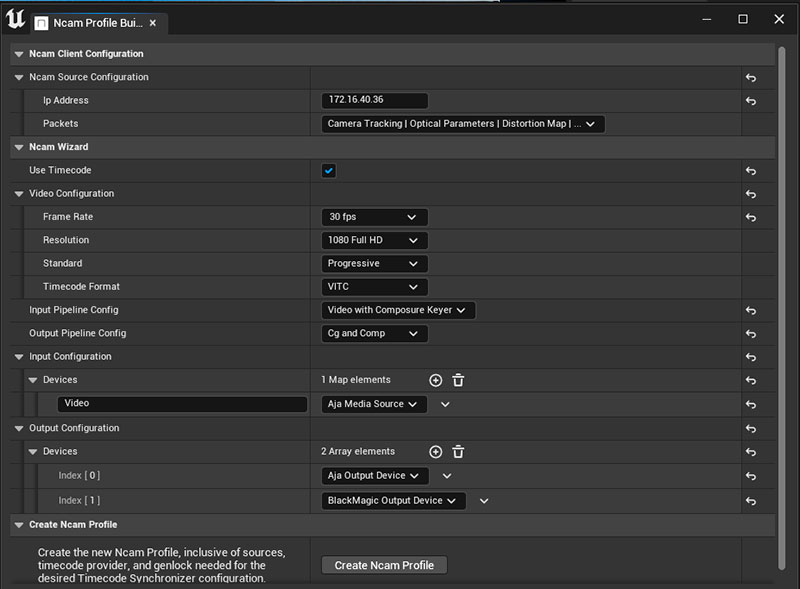Screen dimensions: 800x589
Task: Reset Video Configuration to default
Action: (751, 194)
